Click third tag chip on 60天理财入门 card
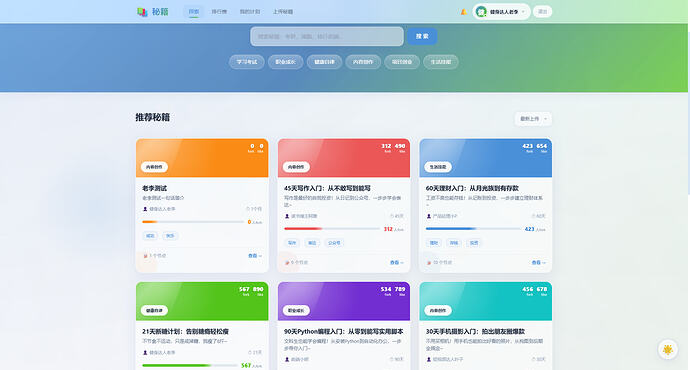This screenshot has width=690, height=370. [474, 243]
